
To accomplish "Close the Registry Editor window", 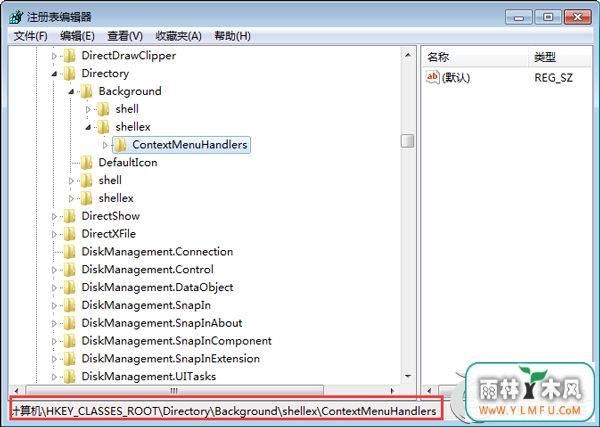I will (x=578, y=17).
